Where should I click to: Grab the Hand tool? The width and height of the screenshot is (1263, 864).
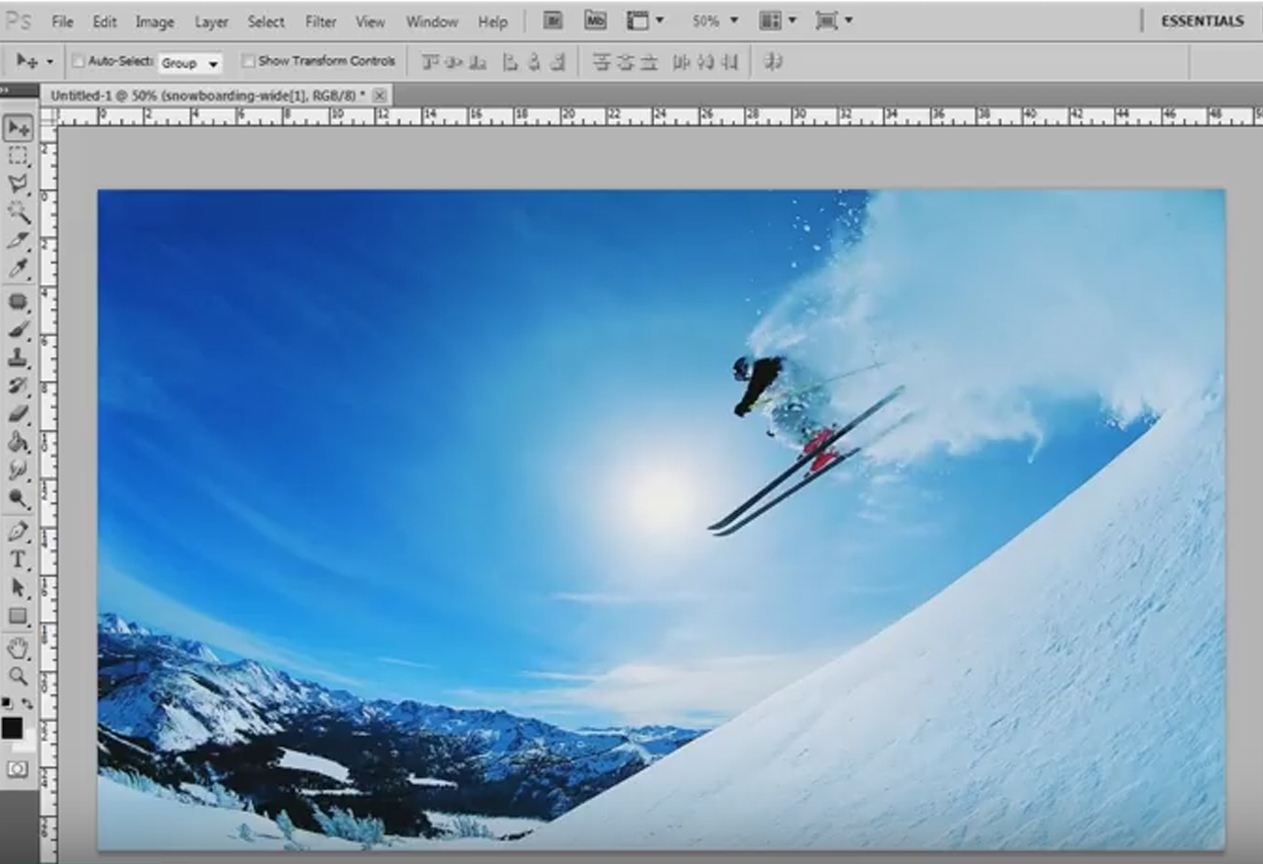17,647
